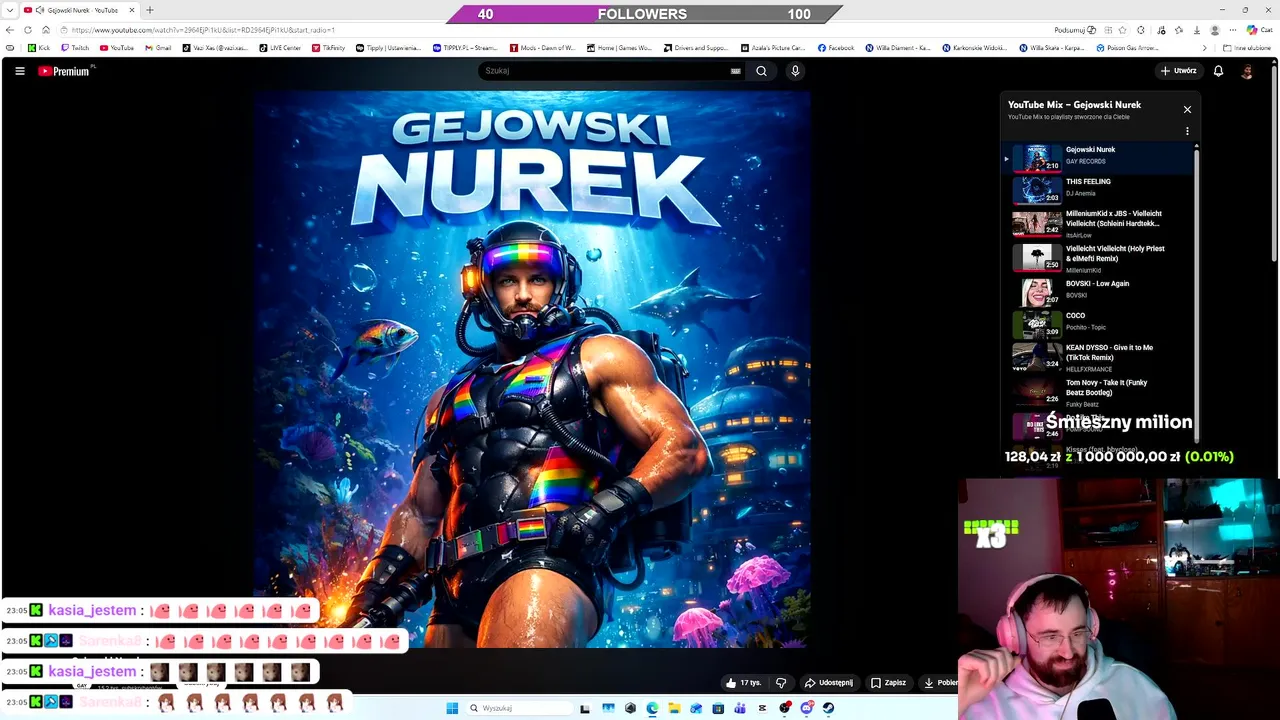Select KEAN DYSSO - Give It to Me track
The image size is (1280, 720).
pyautogui.click(x=1098, y=356)
